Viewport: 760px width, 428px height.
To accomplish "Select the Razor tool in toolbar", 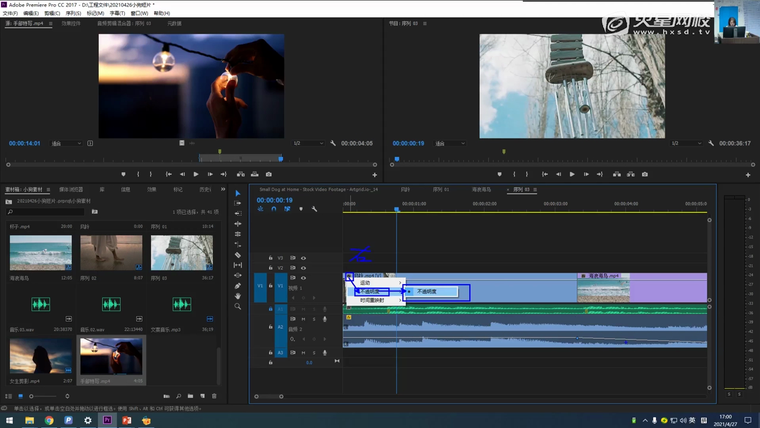I will tap(238, 255).
